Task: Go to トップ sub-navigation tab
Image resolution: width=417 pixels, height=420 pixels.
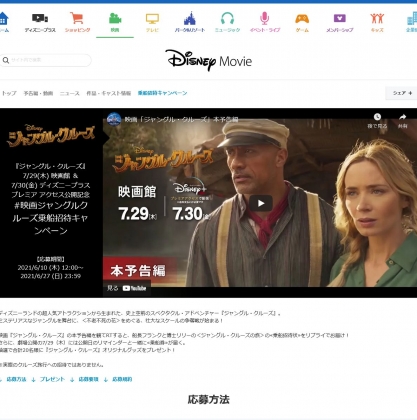Action: point(9,93)
